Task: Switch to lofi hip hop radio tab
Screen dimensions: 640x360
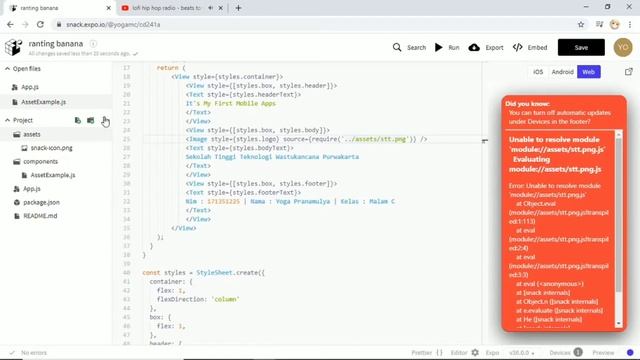Action: (x=166, y=8)
